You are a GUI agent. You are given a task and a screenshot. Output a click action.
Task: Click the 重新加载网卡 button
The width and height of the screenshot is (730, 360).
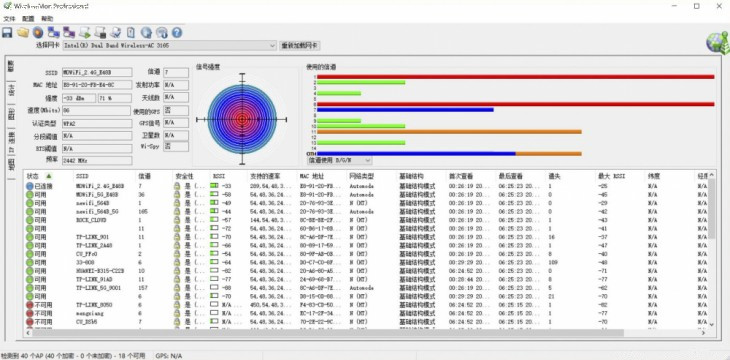(300, 46)
